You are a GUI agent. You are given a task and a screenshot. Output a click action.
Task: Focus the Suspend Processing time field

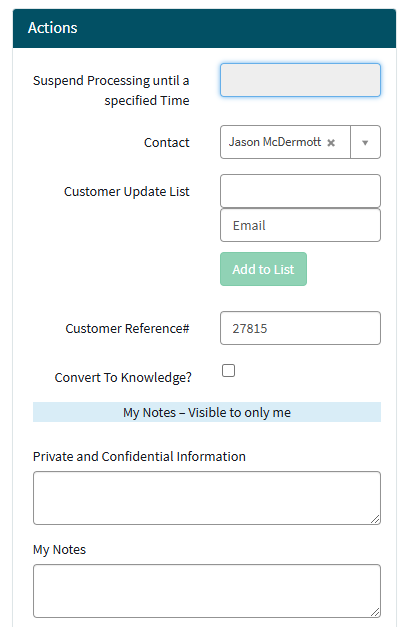[x=300, y=80]
